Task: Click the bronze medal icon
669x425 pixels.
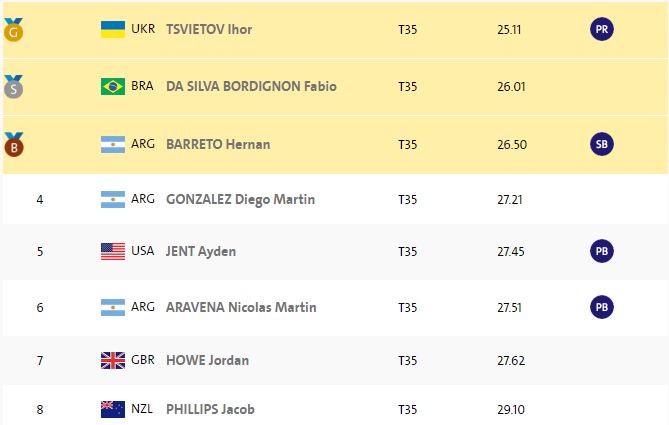Action: (x=13, y=144)
